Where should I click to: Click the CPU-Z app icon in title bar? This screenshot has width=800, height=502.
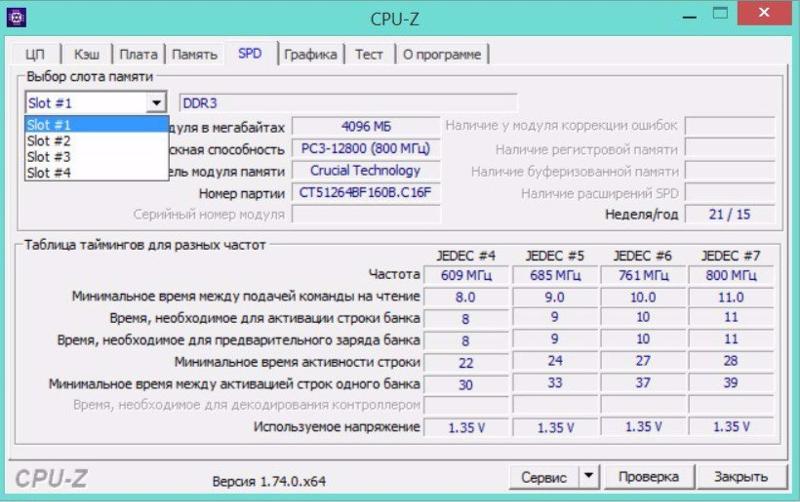(16, 17)
